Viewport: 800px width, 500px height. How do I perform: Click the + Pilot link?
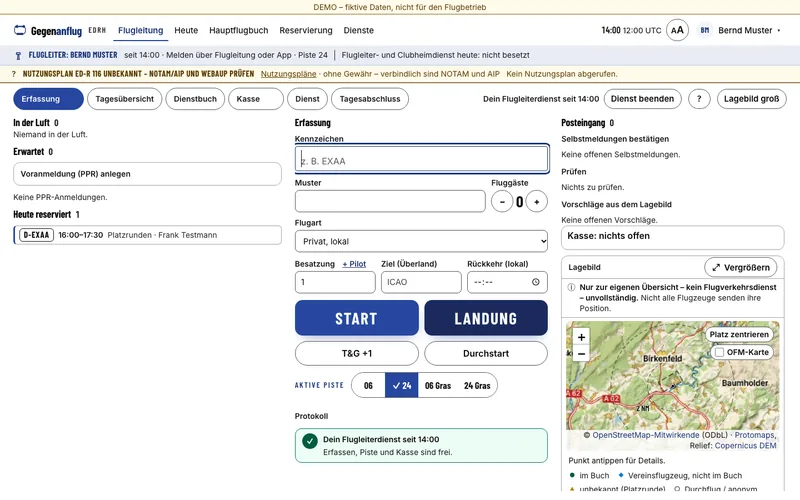[x=354, y=264]
